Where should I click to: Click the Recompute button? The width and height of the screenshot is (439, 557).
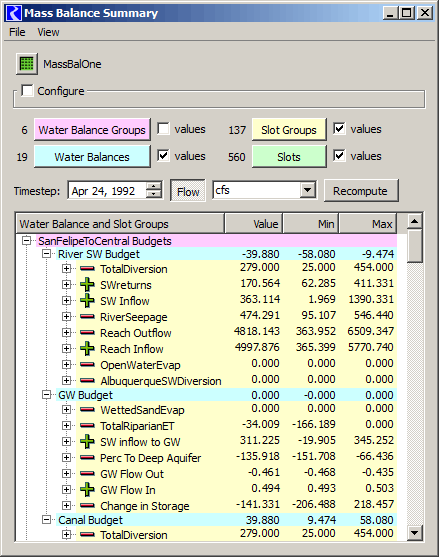[x=361, y=191]
